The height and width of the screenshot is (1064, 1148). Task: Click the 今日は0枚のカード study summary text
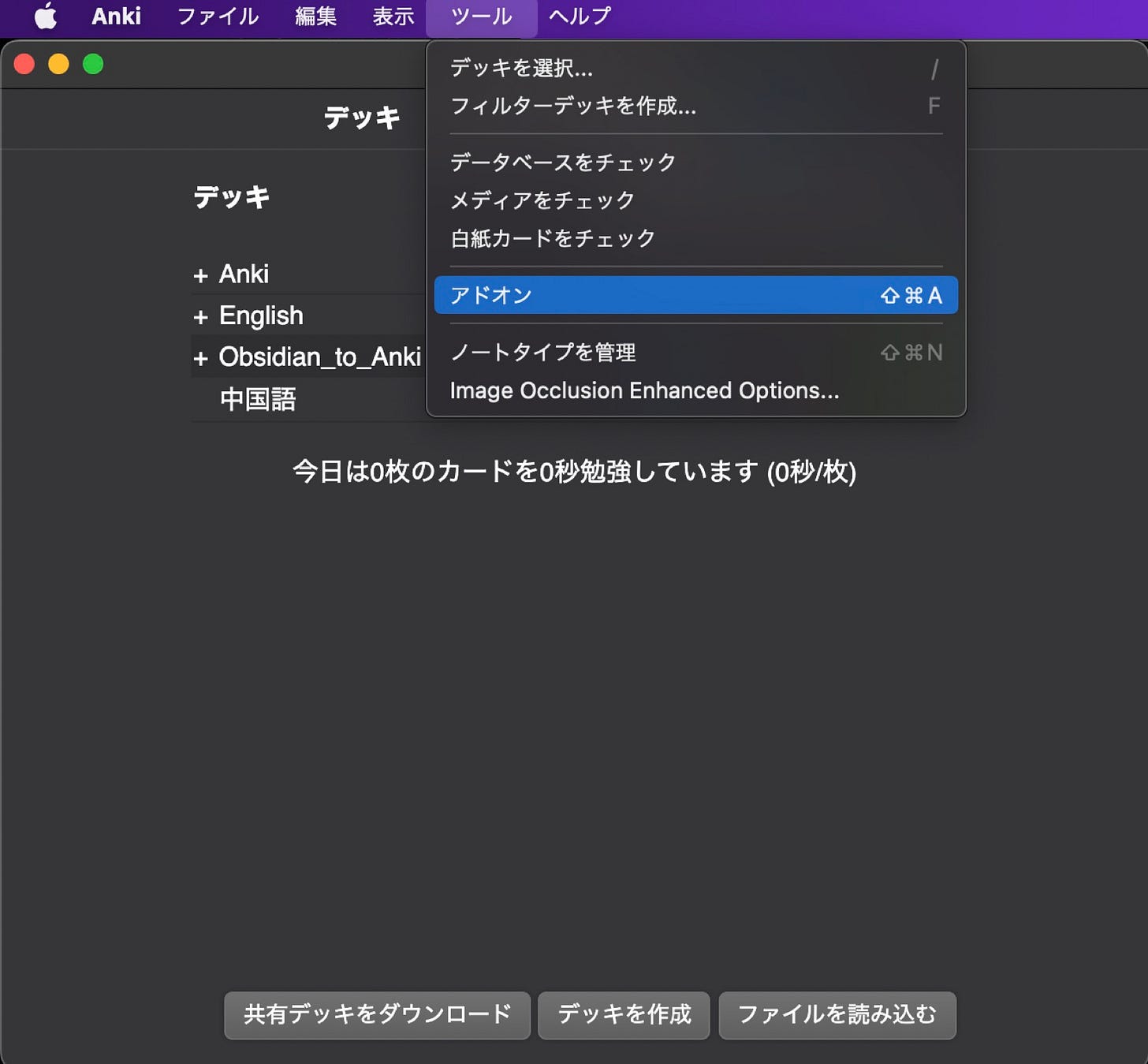(574, 471)
